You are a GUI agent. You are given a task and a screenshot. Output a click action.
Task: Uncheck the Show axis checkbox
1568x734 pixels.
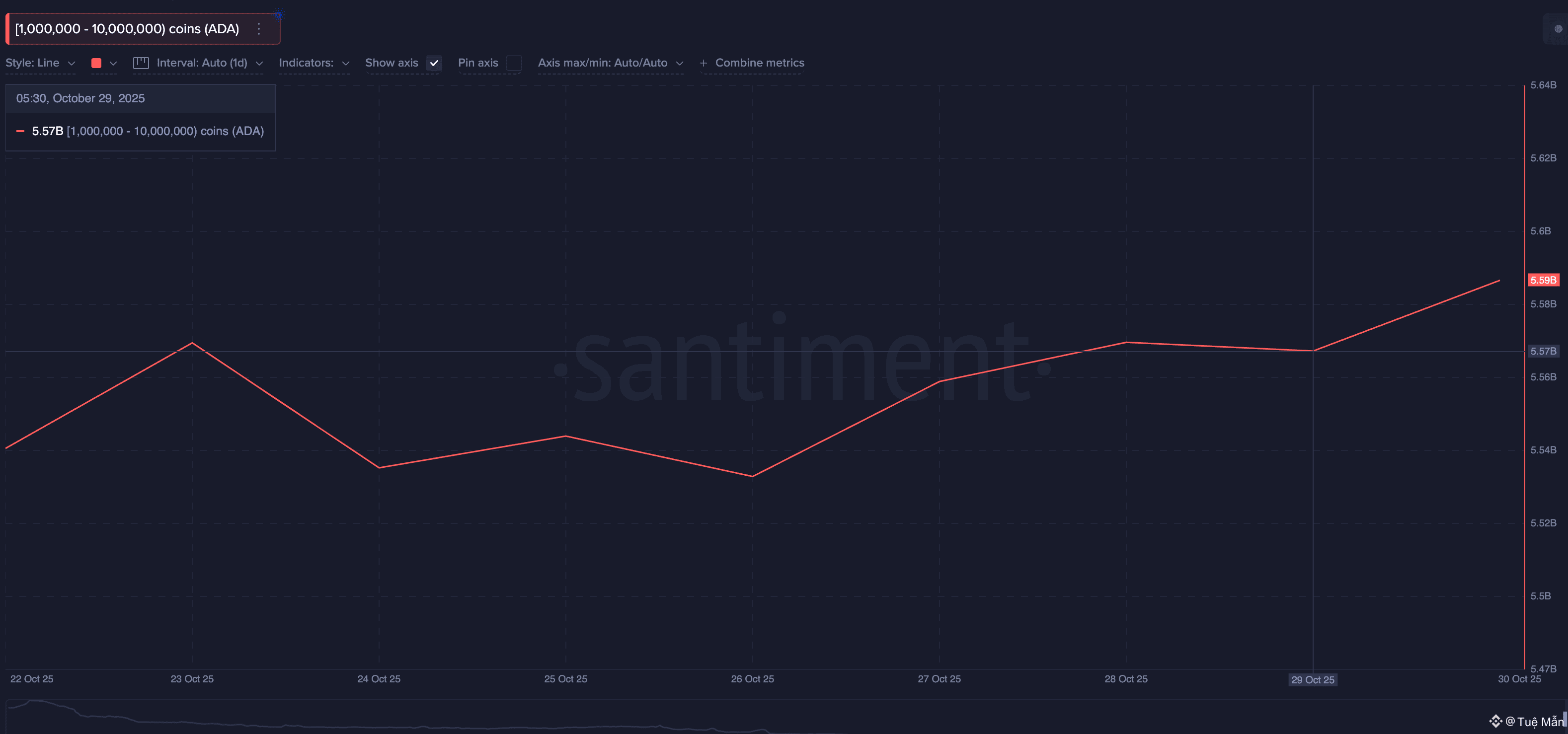pyautogui.click(x=434, y=63)
